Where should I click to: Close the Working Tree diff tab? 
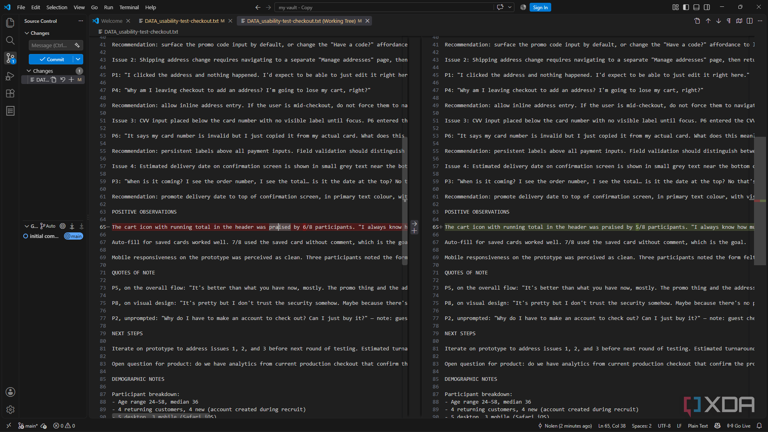[367, 21]
